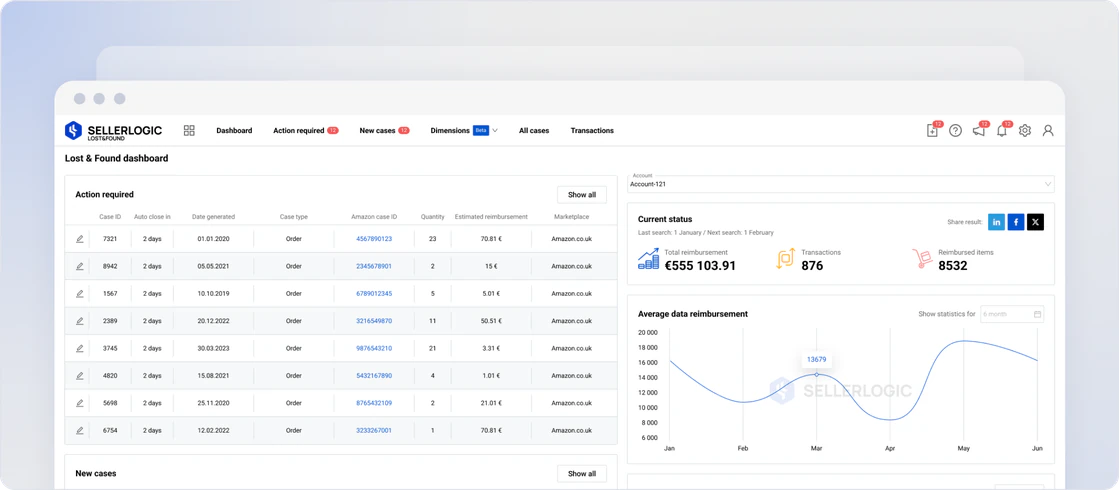This screenshot has height=490, width=1119.
Task: Edit case 7321 with pencil icon
Action: 80,239
